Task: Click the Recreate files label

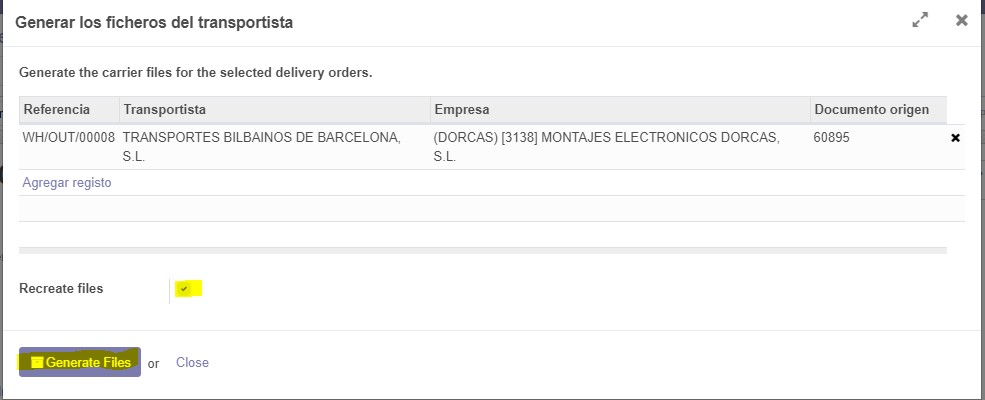Action: click(x=61, y=288)
